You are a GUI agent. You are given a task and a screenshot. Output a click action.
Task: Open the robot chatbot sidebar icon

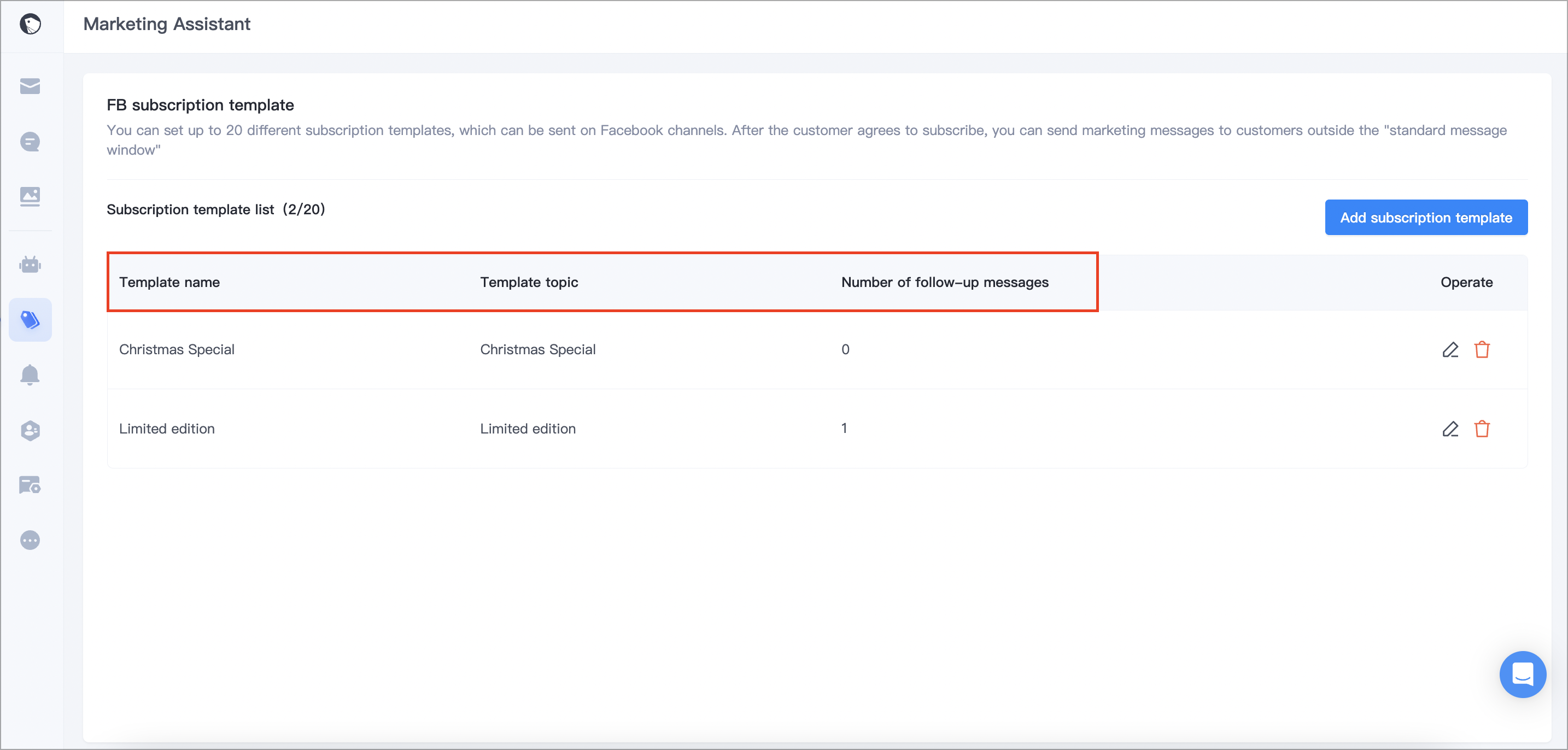pos(30,264)
